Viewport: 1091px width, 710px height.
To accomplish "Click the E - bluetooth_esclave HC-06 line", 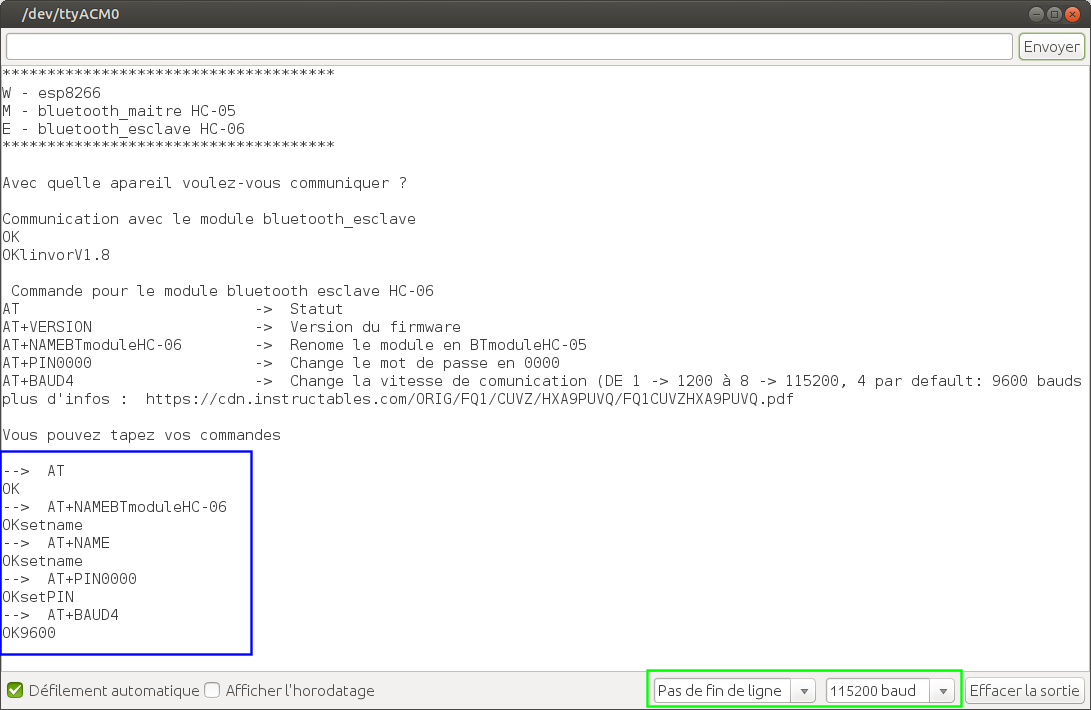I will tap(123, 129).
